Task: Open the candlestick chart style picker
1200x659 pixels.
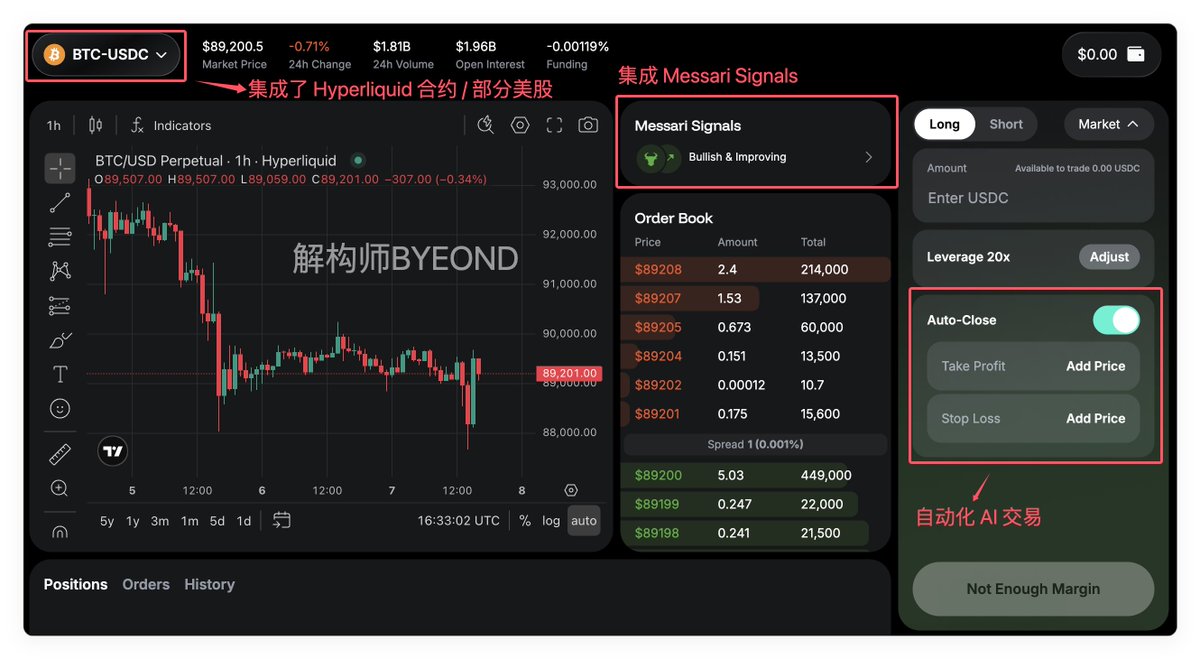Action: (x=95, y=125)
